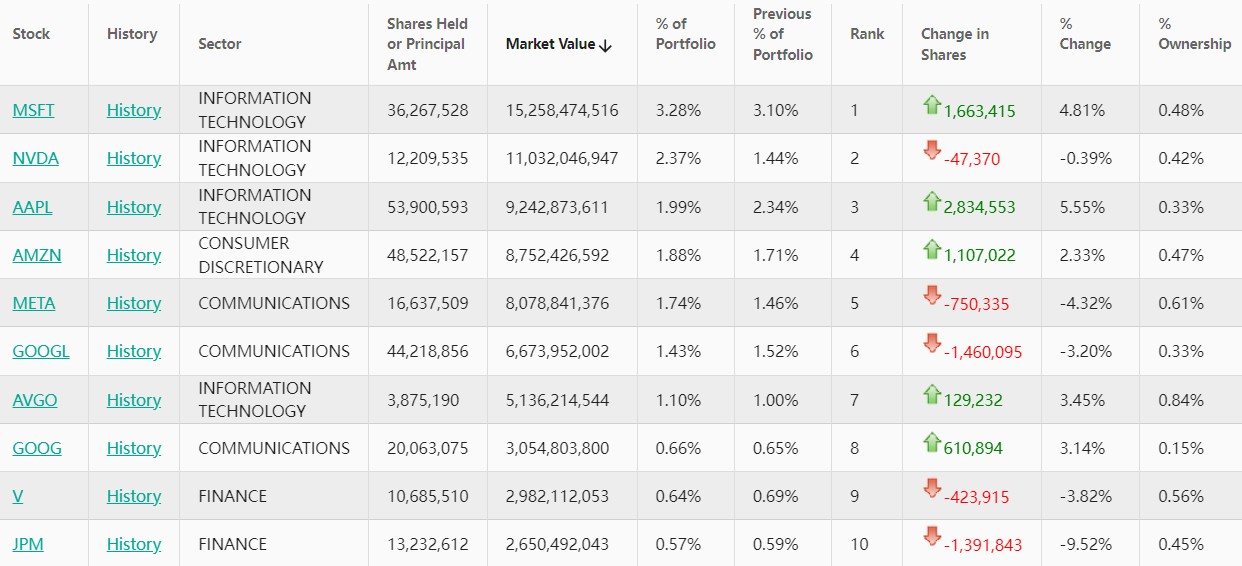Open the NVDA stock ticker link
This screenshot has height=566, width=1242.
tap(35, 158)
